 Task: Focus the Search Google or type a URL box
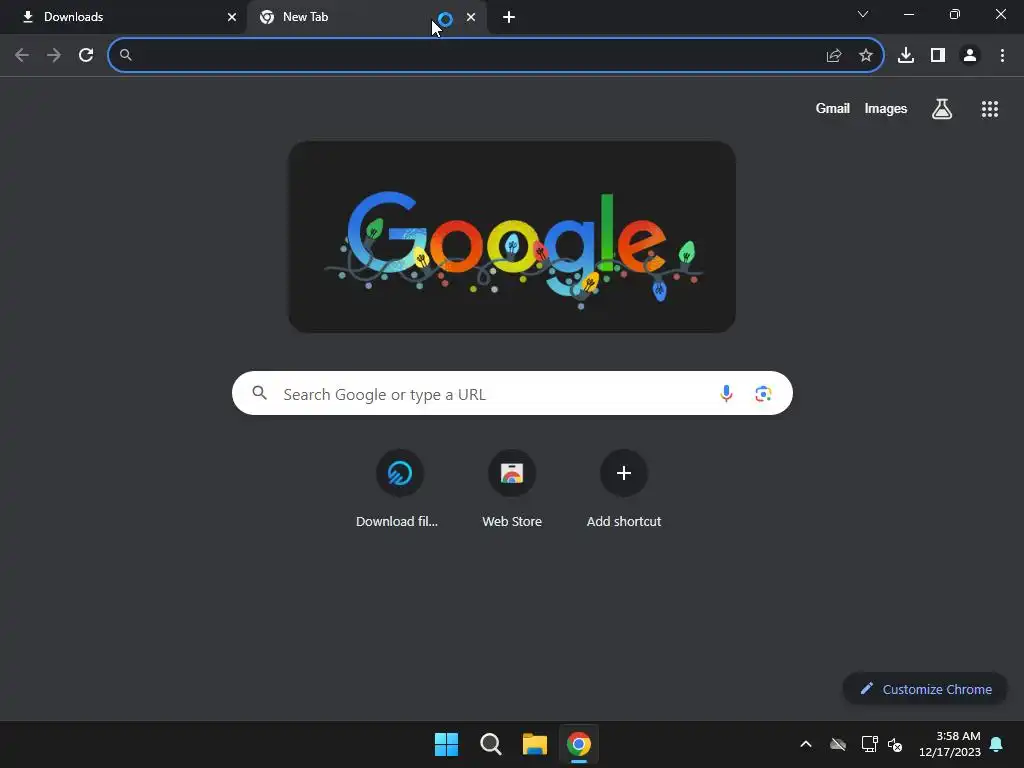512,393
